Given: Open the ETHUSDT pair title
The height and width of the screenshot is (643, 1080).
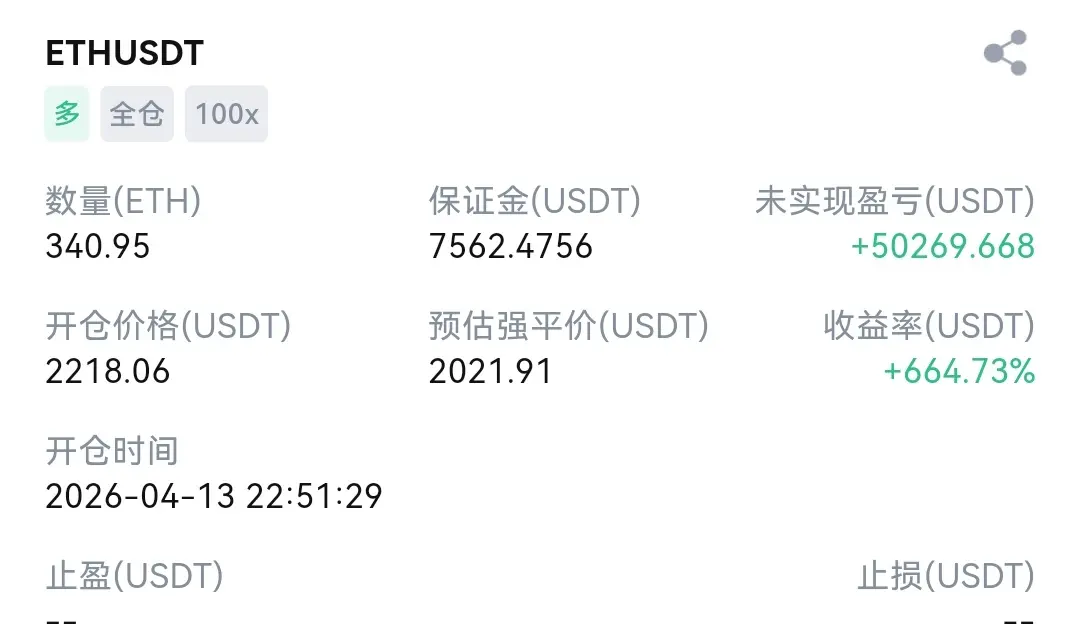Looking at the screenshot, I should click(x=125, y=53).
